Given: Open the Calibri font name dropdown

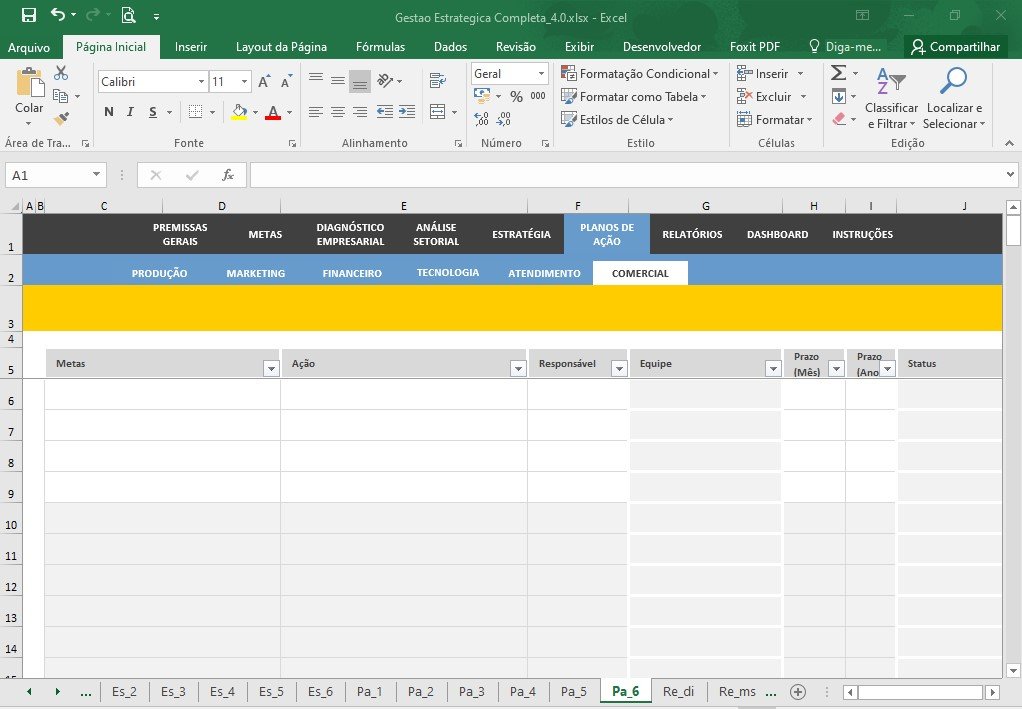Looking at the screenshot, I should [x=201, y=82].
